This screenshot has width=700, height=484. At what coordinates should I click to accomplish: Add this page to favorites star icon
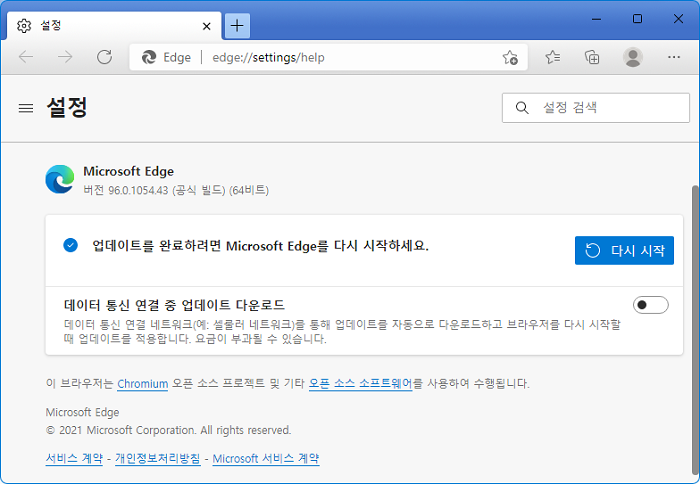pyautogui.click(x=510, y=57)
